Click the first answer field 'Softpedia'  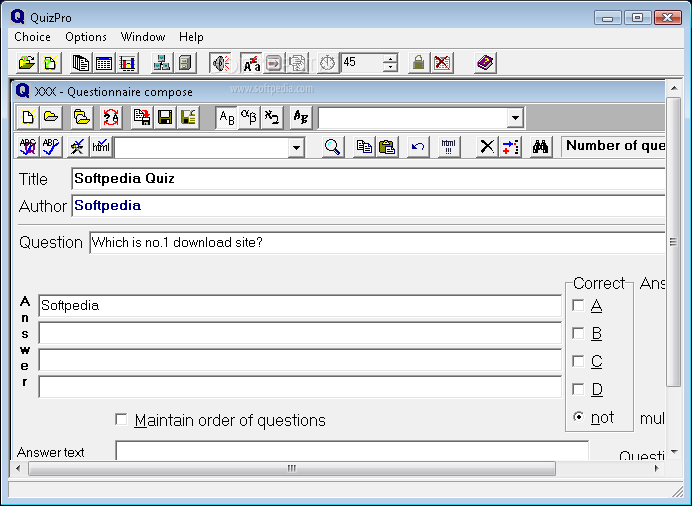[x=300, y=306]
